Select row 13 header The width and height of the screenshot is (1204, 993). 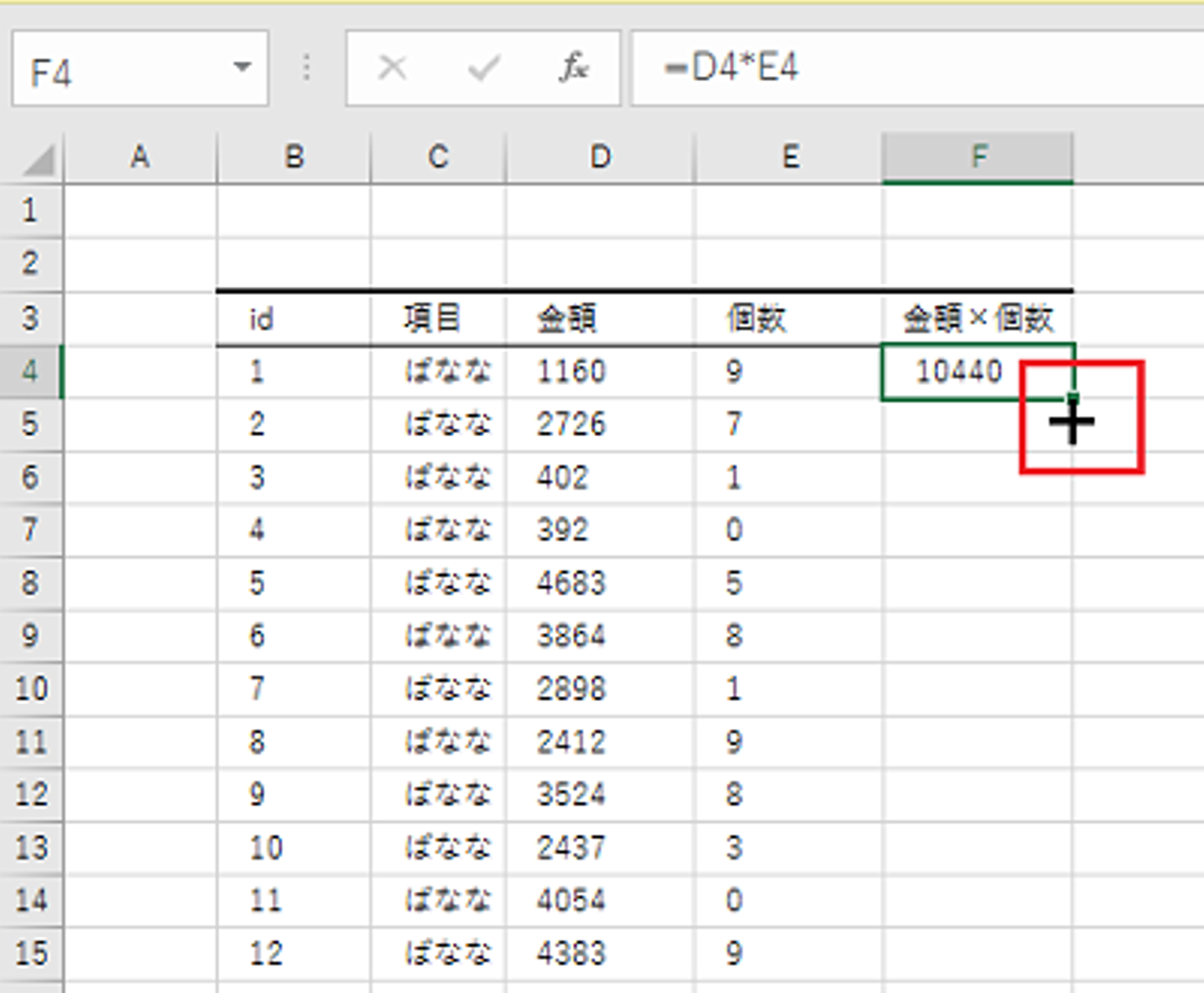(31, 848)
